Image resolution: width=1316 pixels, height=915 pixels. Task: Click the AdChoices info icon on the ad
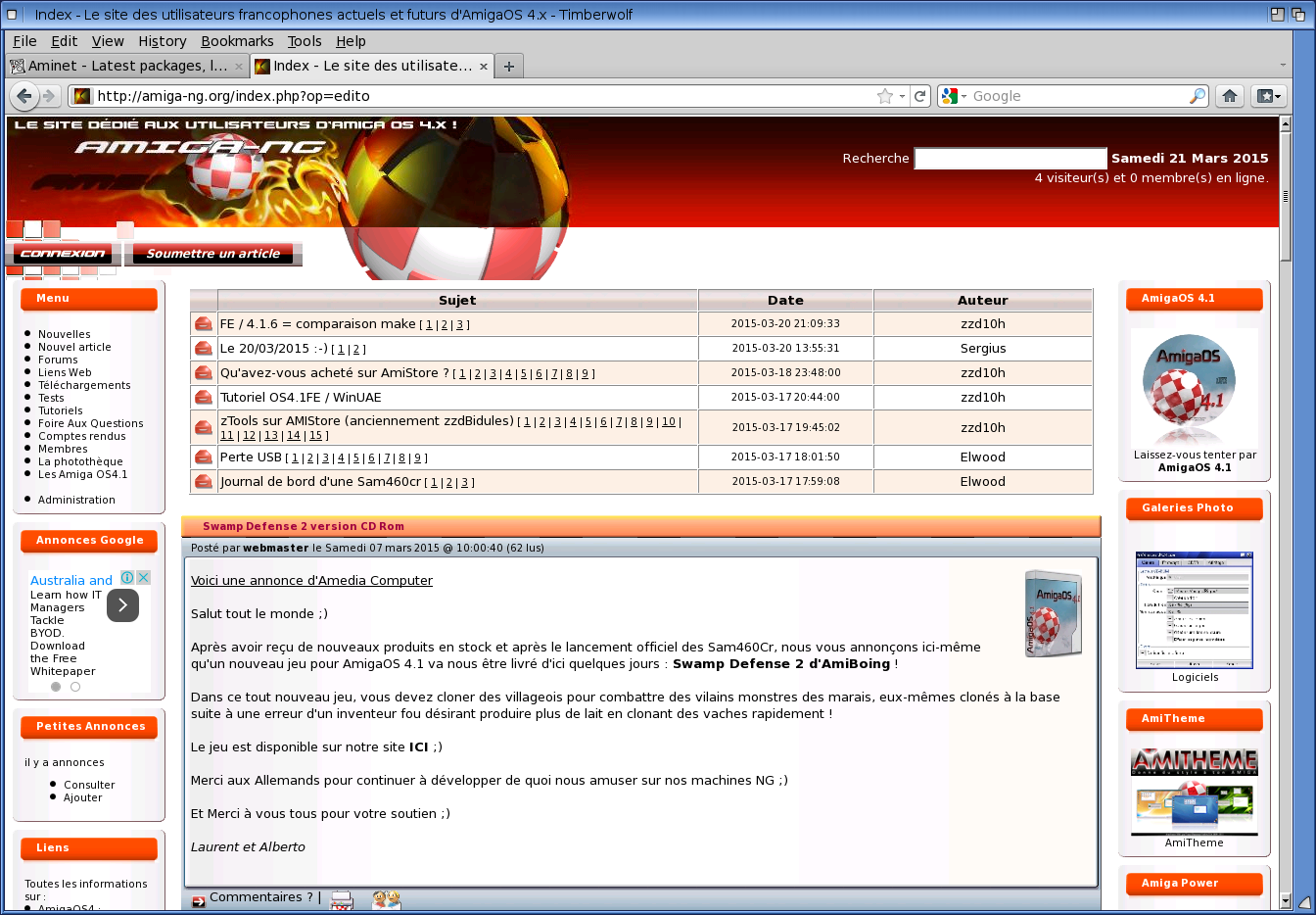pos(127,578)
